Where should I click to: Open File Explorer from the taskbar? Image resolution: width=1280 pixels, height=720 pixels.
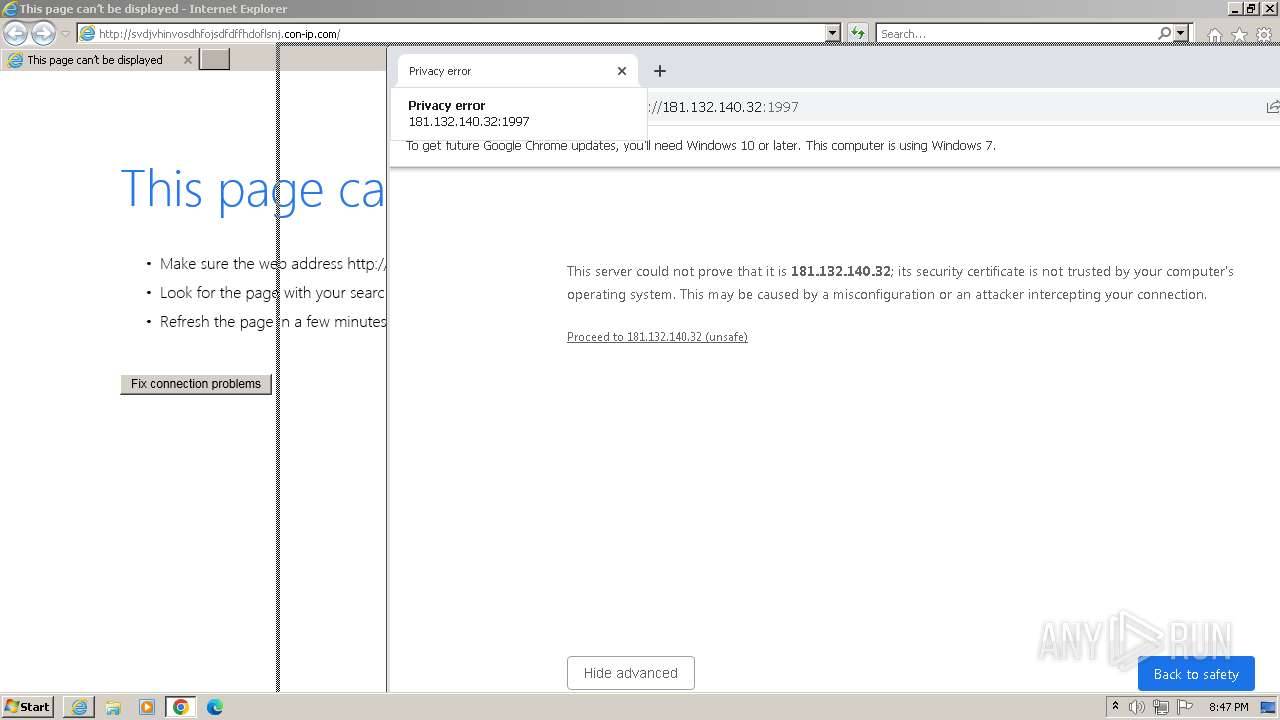pos(113,707)
